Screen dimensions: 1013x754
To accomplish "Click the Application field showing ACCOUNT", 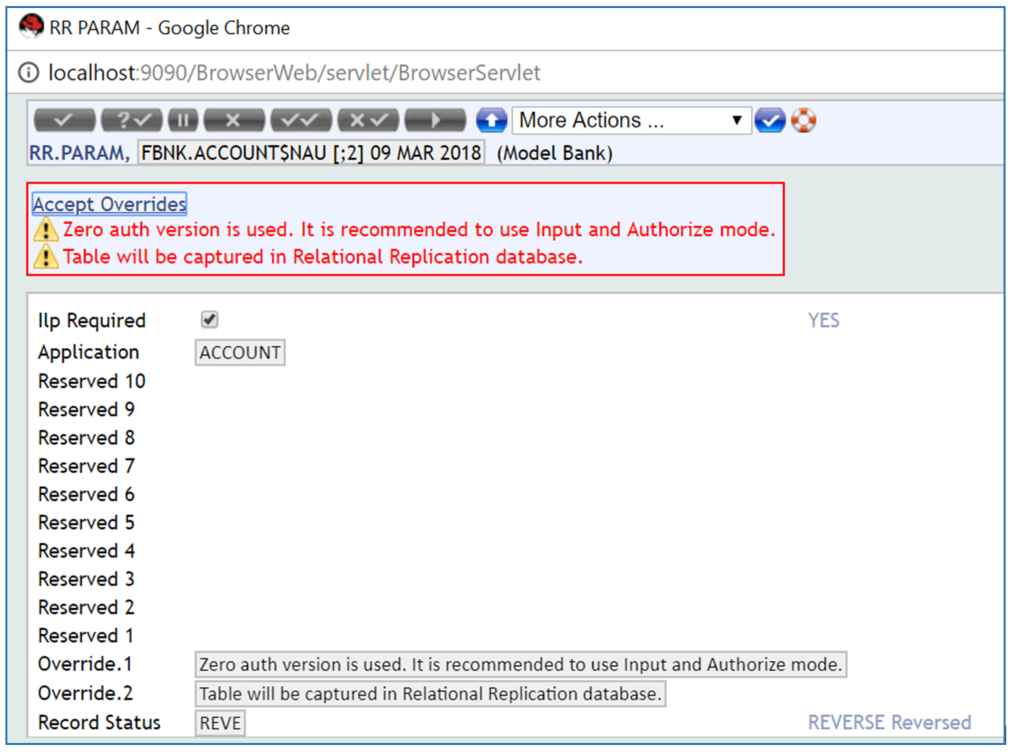I will [240, 353].
